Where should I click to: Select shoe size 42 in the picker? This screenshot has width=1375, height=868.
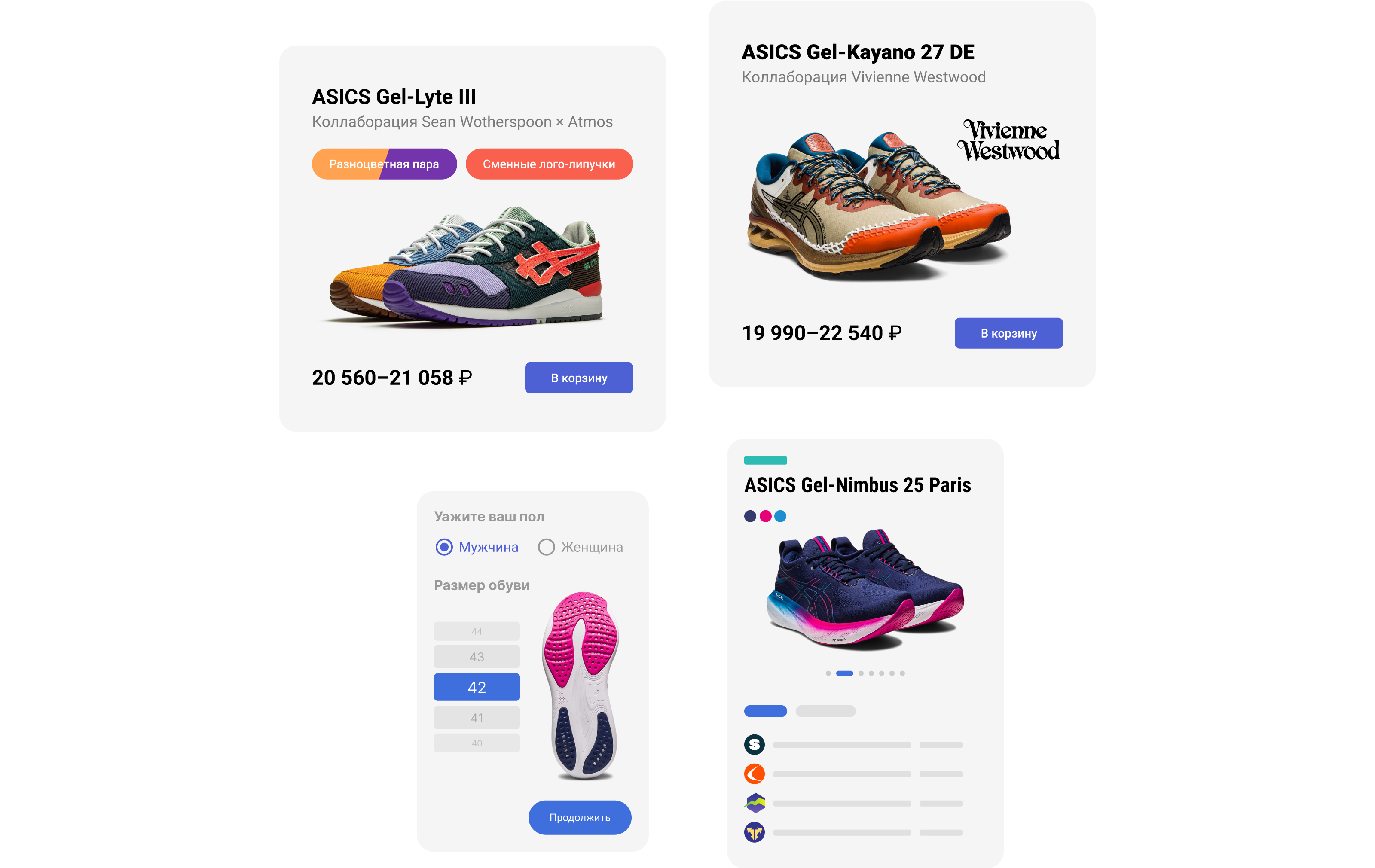pos(477,687)
